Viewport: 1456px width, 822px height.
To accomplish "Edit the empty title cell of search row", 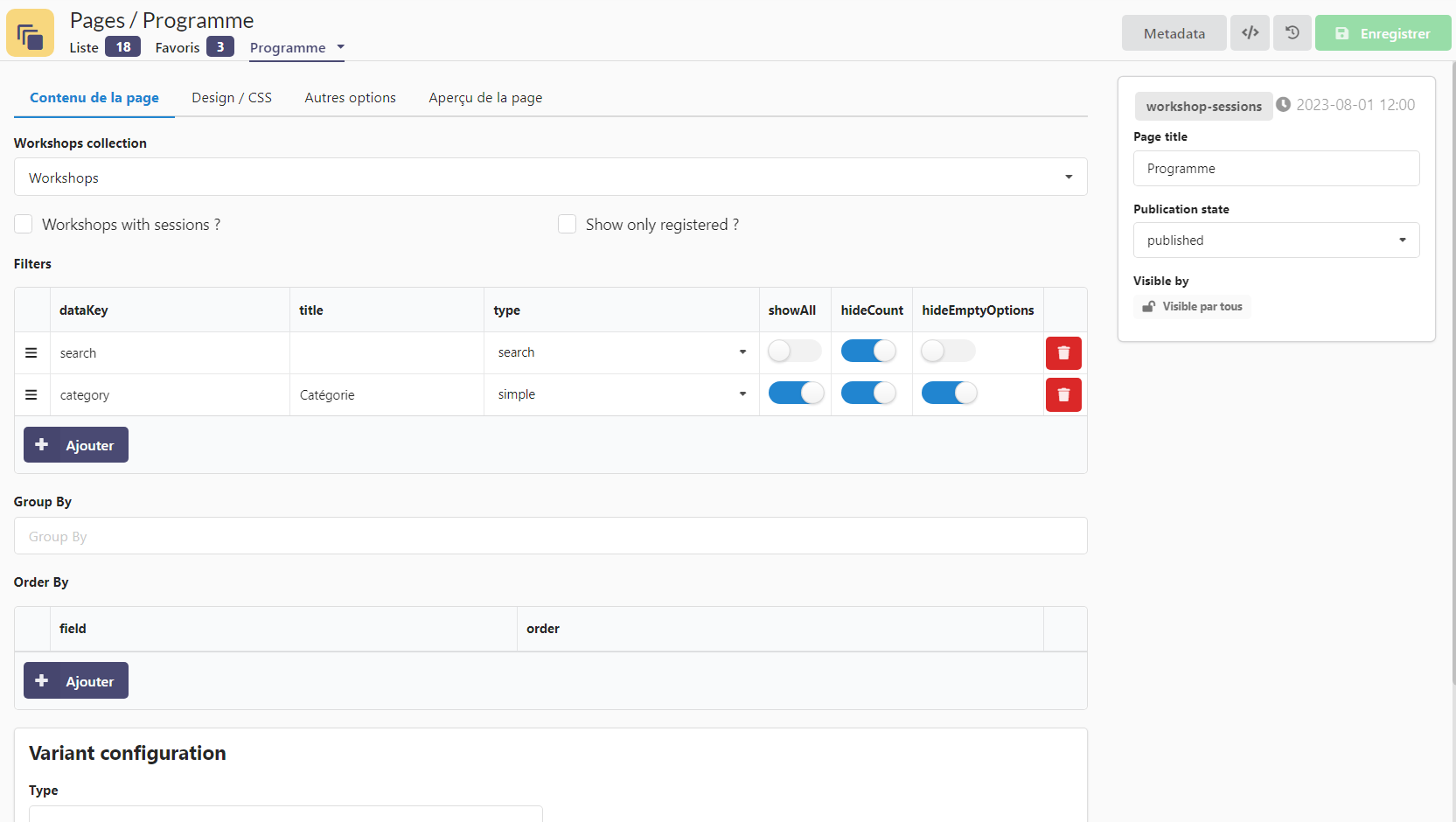I will (387, 353).
